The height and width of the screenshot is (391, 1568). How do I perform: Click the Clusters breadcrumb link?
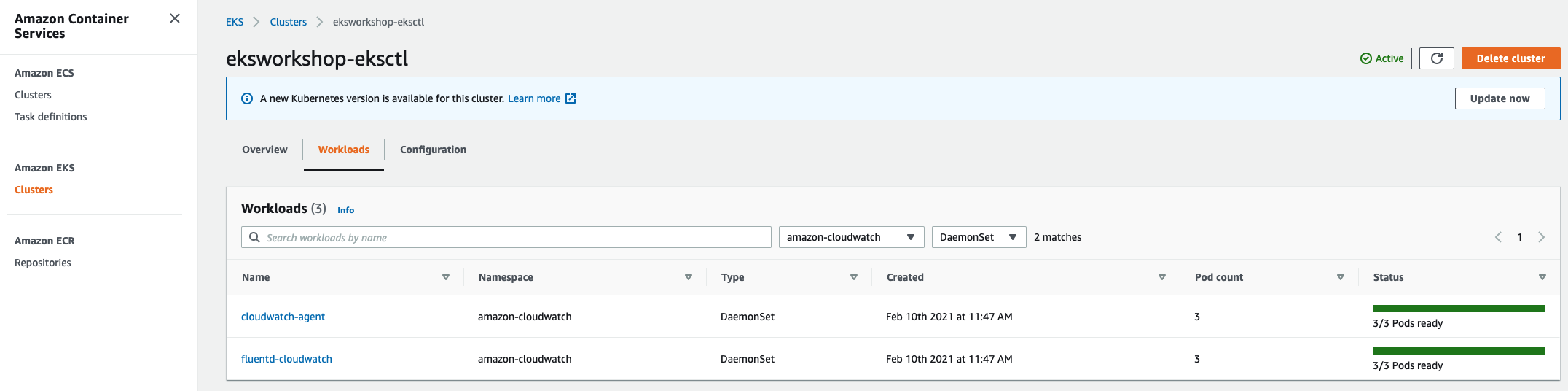(x=289, y=22)
